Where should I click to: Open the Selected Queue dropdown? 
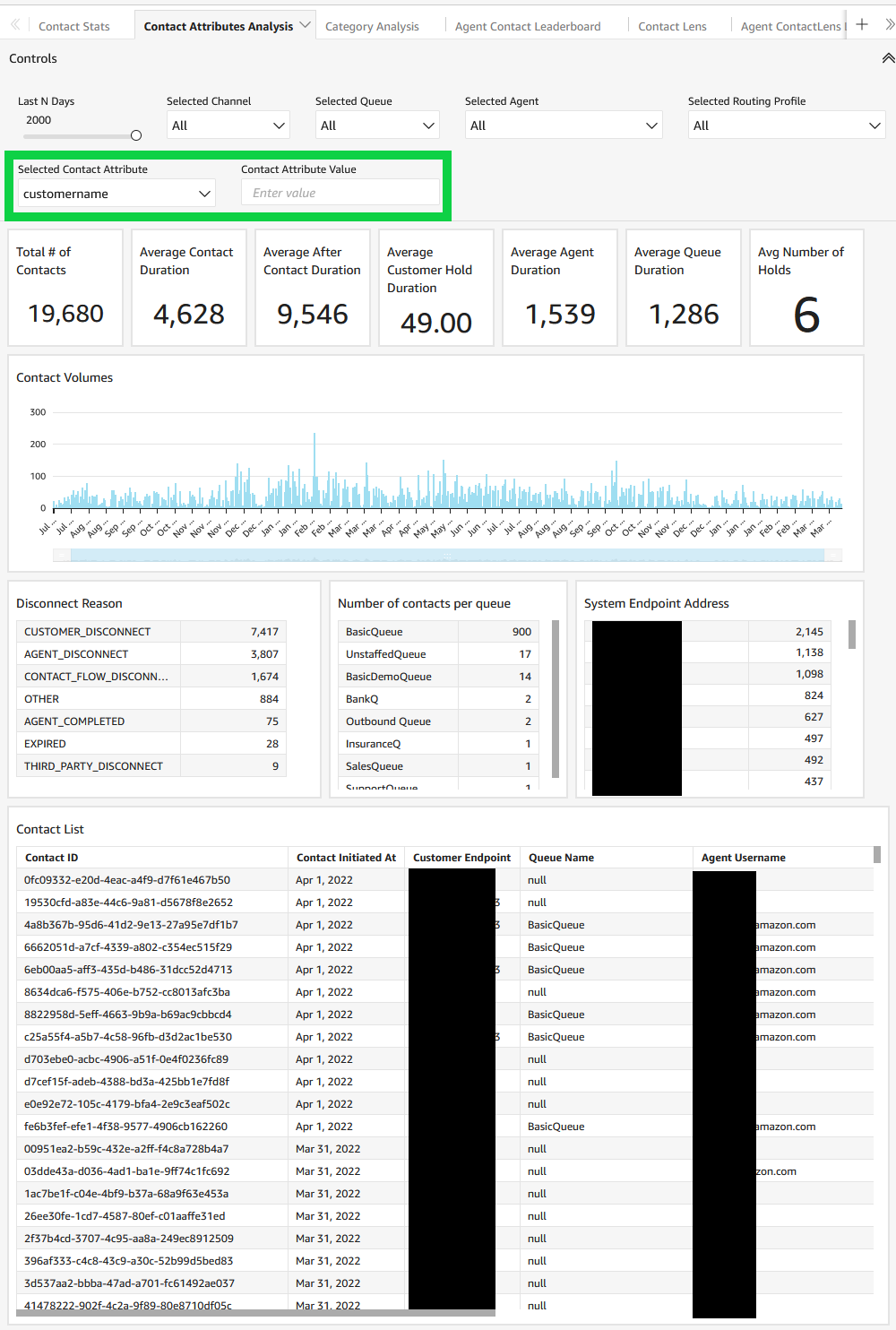(x=376, y=125)
